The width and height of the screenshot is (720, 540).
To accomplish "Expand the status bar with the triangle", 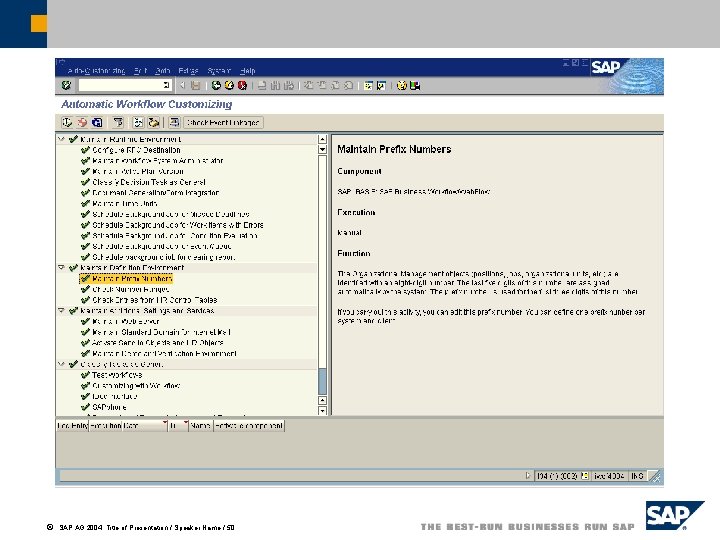I will 528,476.
